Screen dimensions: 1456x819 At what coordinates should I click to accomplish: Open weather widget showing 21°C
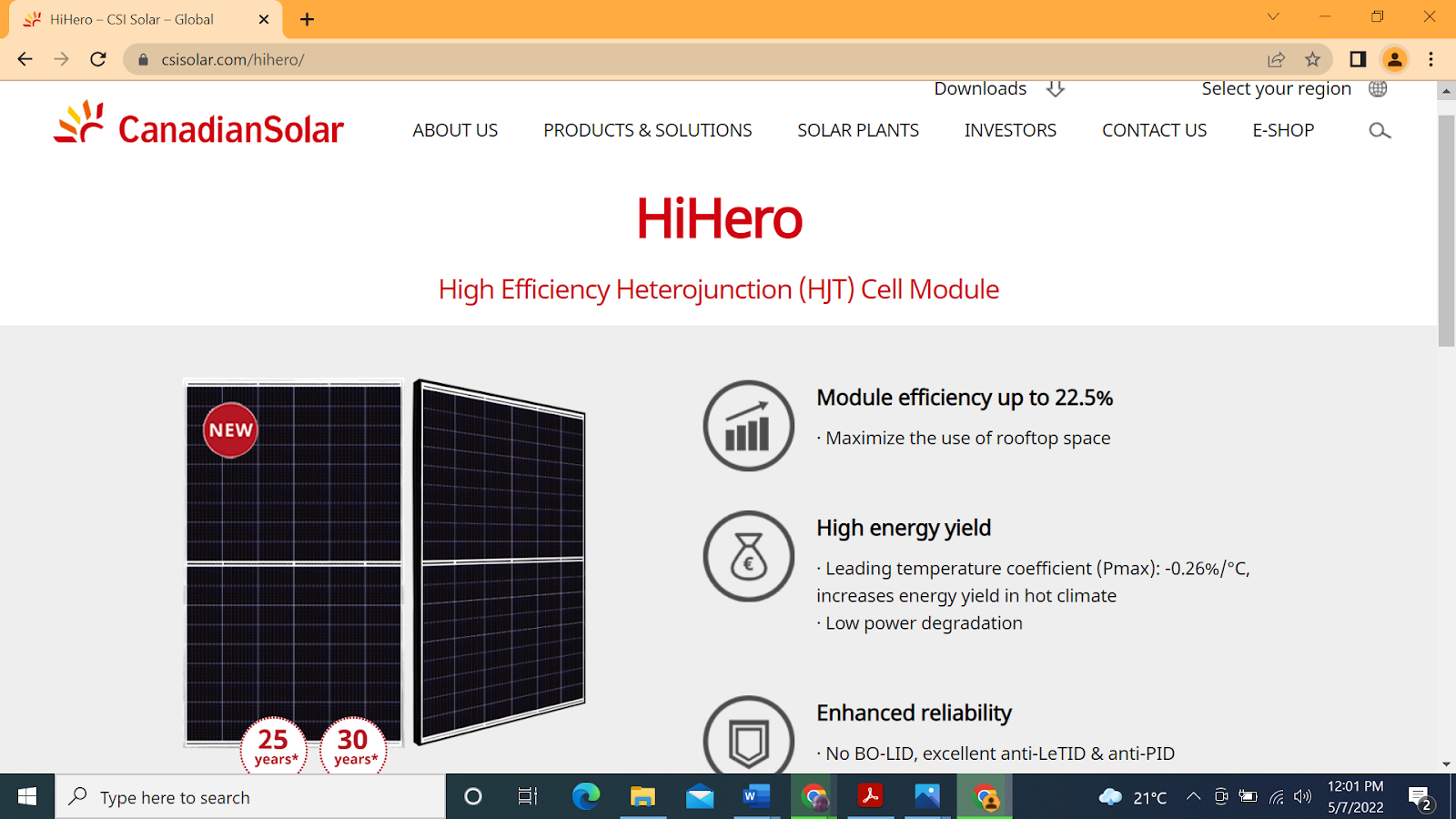coord(1133,797)
